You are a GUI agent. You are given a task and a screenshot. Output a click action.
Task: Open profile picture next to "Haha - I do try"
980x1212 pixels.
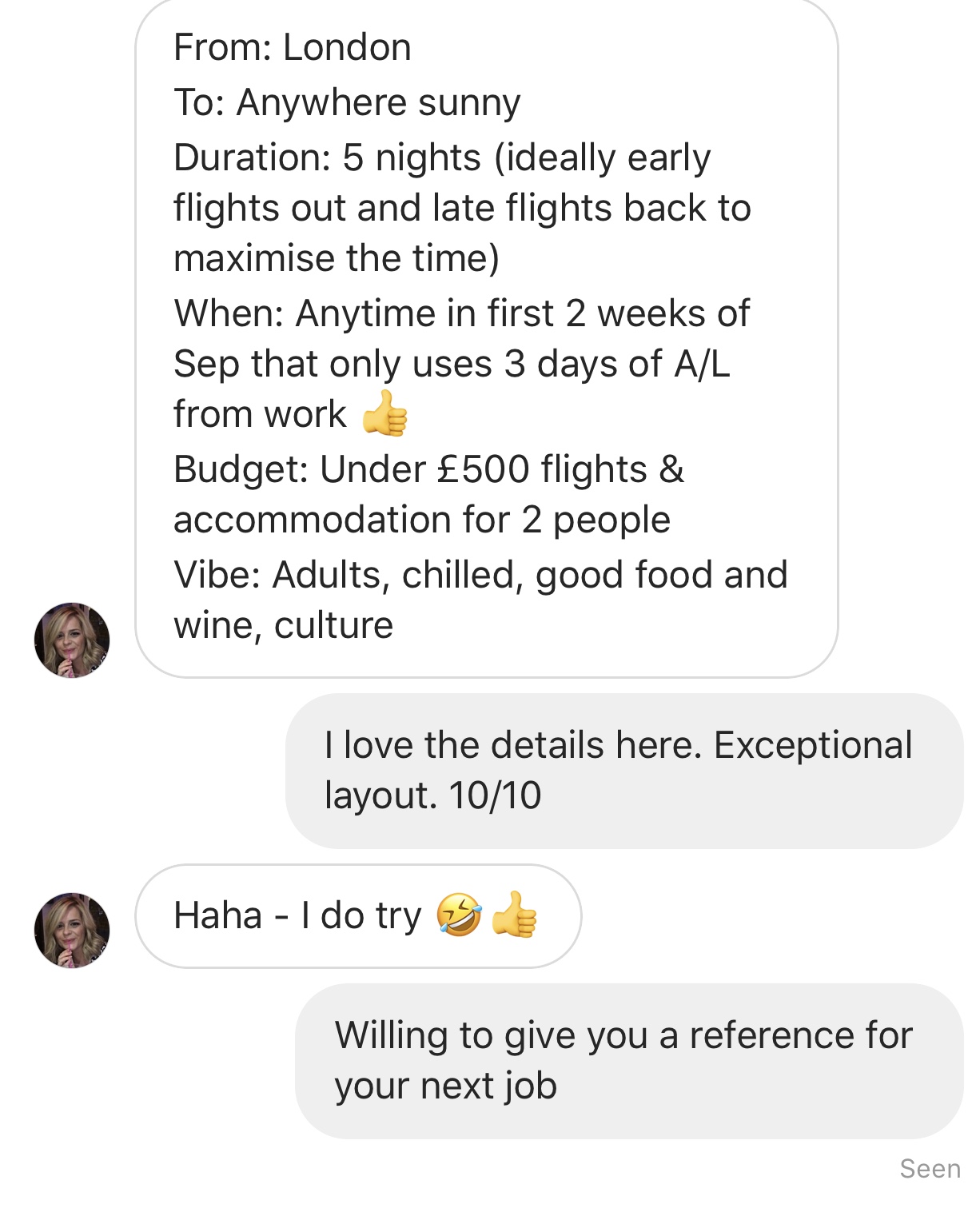point(72,931)
